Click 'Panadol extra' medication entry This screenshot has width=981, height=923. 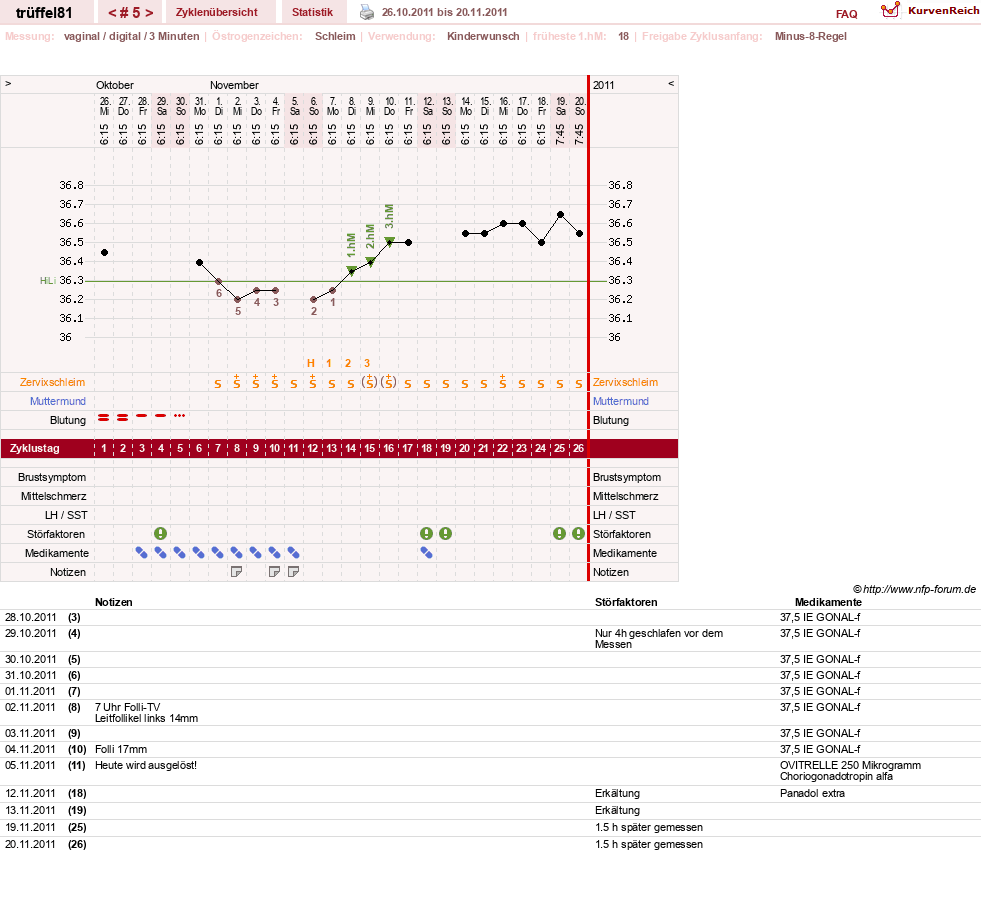pos(812,793)
